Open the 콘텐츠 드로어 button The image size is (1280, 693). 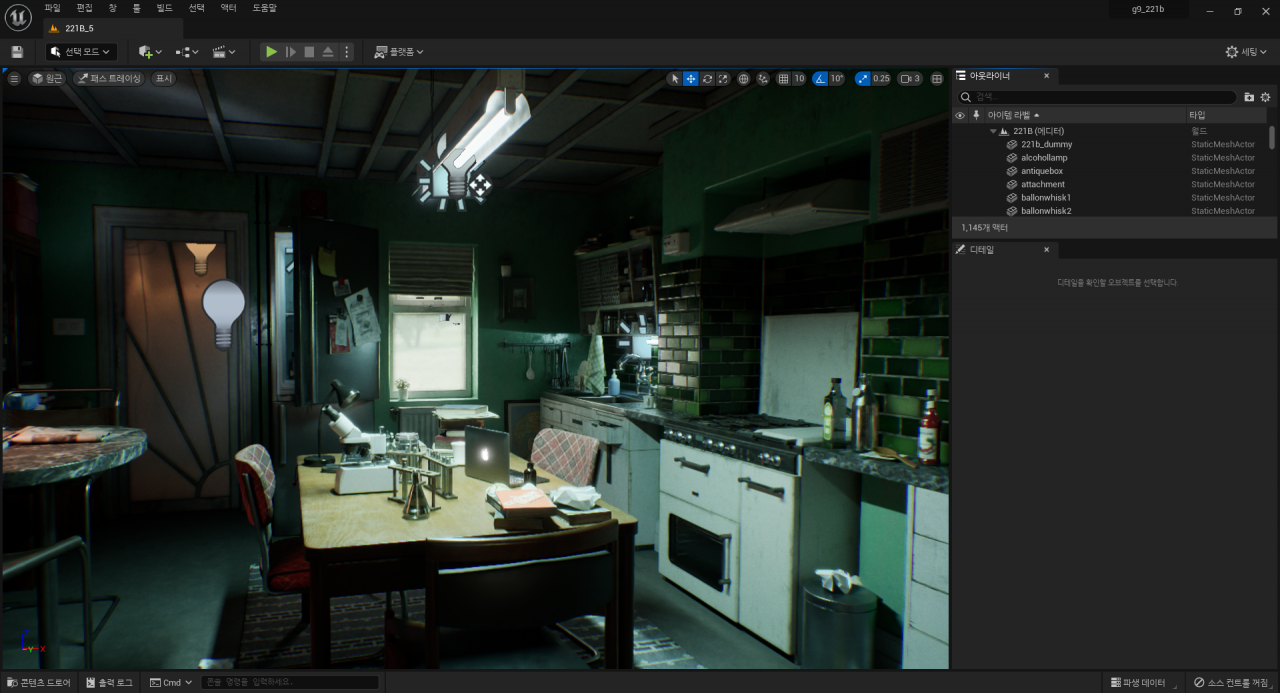pyautogui.click(x=39, y=682)
